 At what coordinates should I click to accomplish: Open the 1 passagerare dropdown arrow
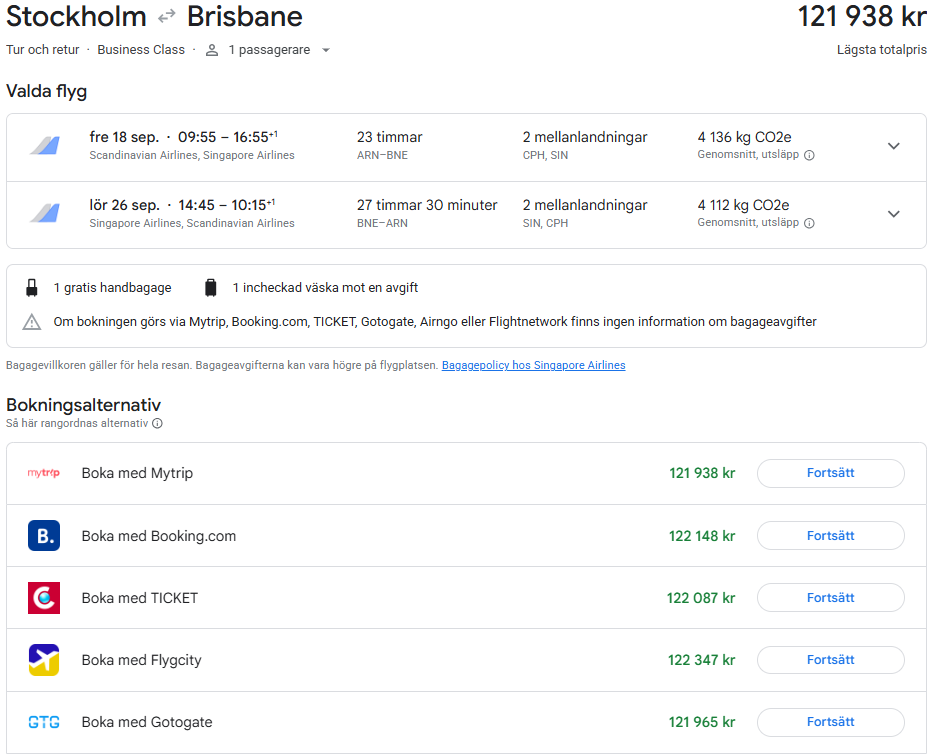point(326,50)
